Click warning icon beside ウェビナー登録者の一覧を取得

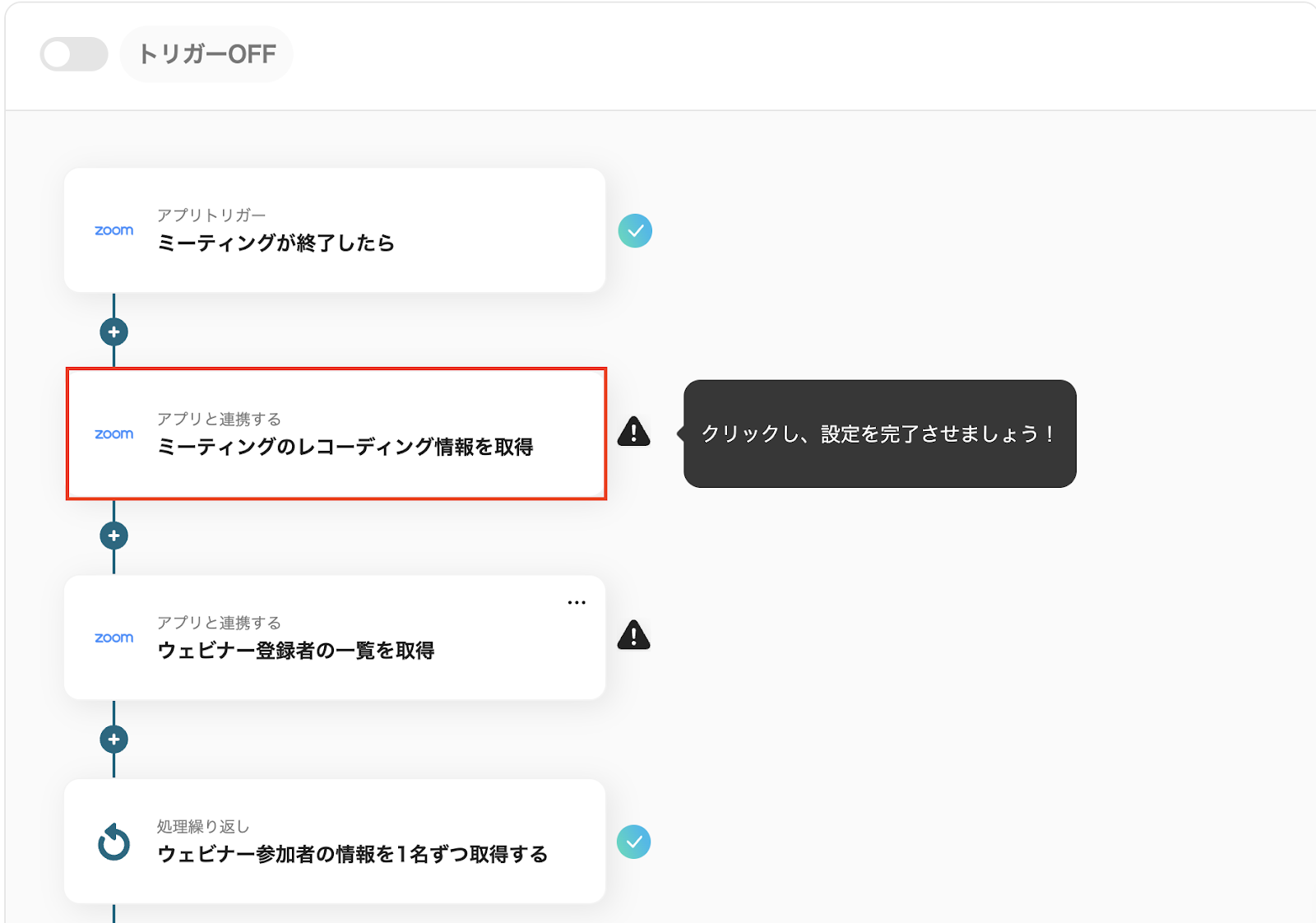(x=633, y=635)
